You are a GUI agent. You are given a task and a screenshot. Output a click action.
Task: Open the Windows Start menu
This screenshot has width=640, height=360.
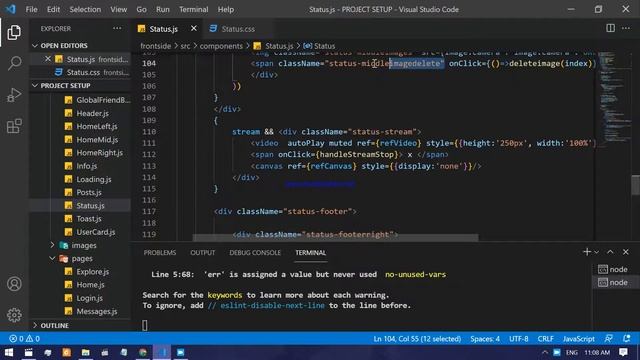(x=9, y=352)
